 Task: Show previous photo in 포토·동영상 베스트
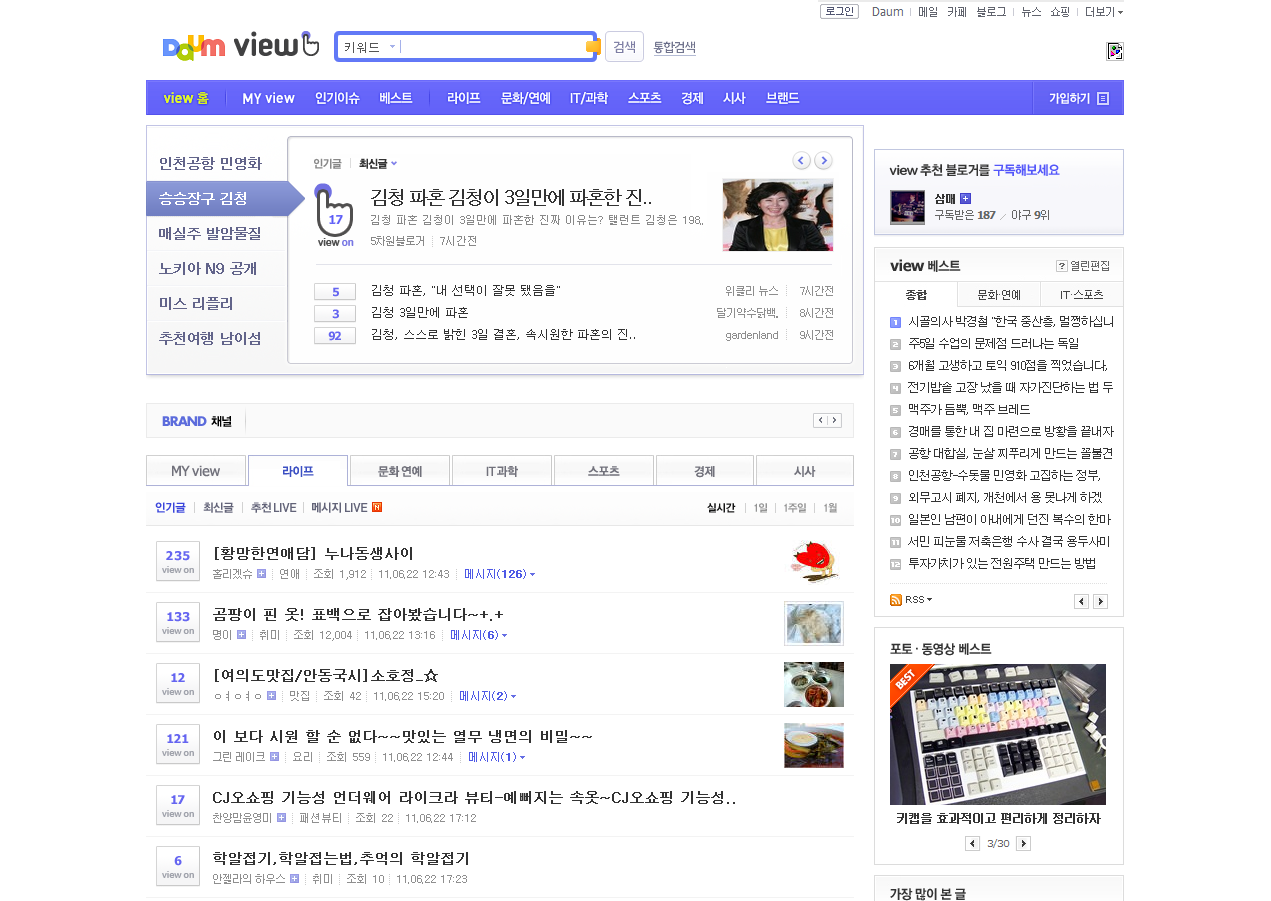pyautogui.click(x=972, y=843)
